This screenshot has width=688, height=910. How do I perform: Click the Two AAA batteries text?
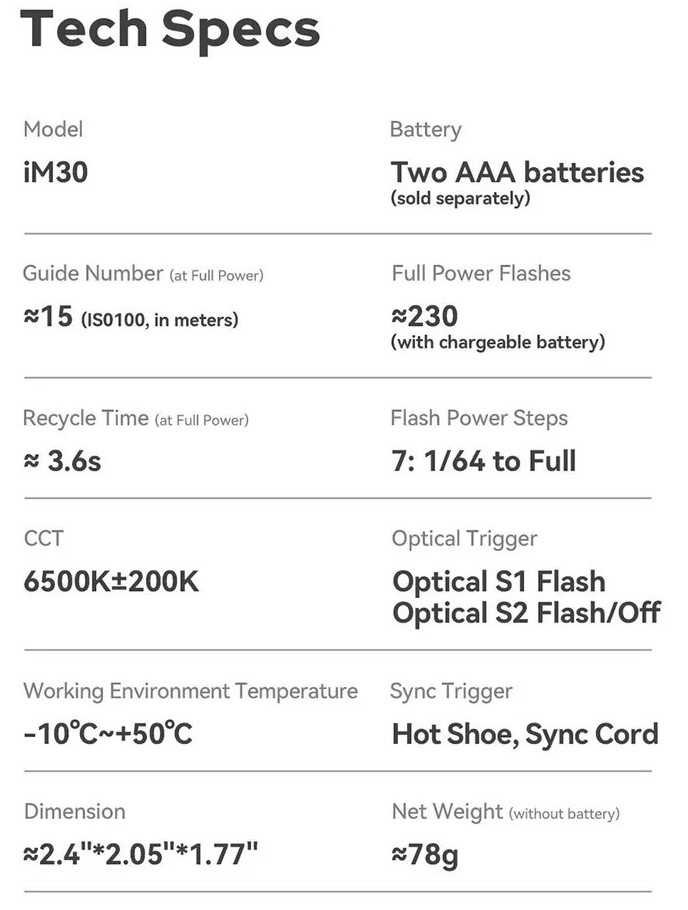517,172
